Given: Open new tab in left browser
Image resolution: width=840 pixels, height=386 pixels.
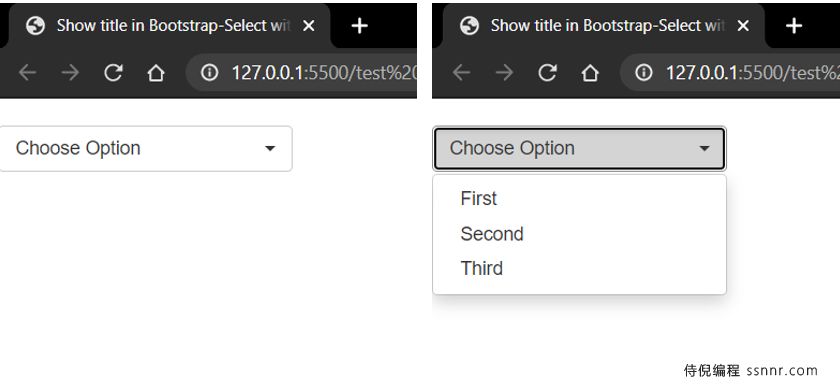Looking at the screenshot, I should coord(359,25).
